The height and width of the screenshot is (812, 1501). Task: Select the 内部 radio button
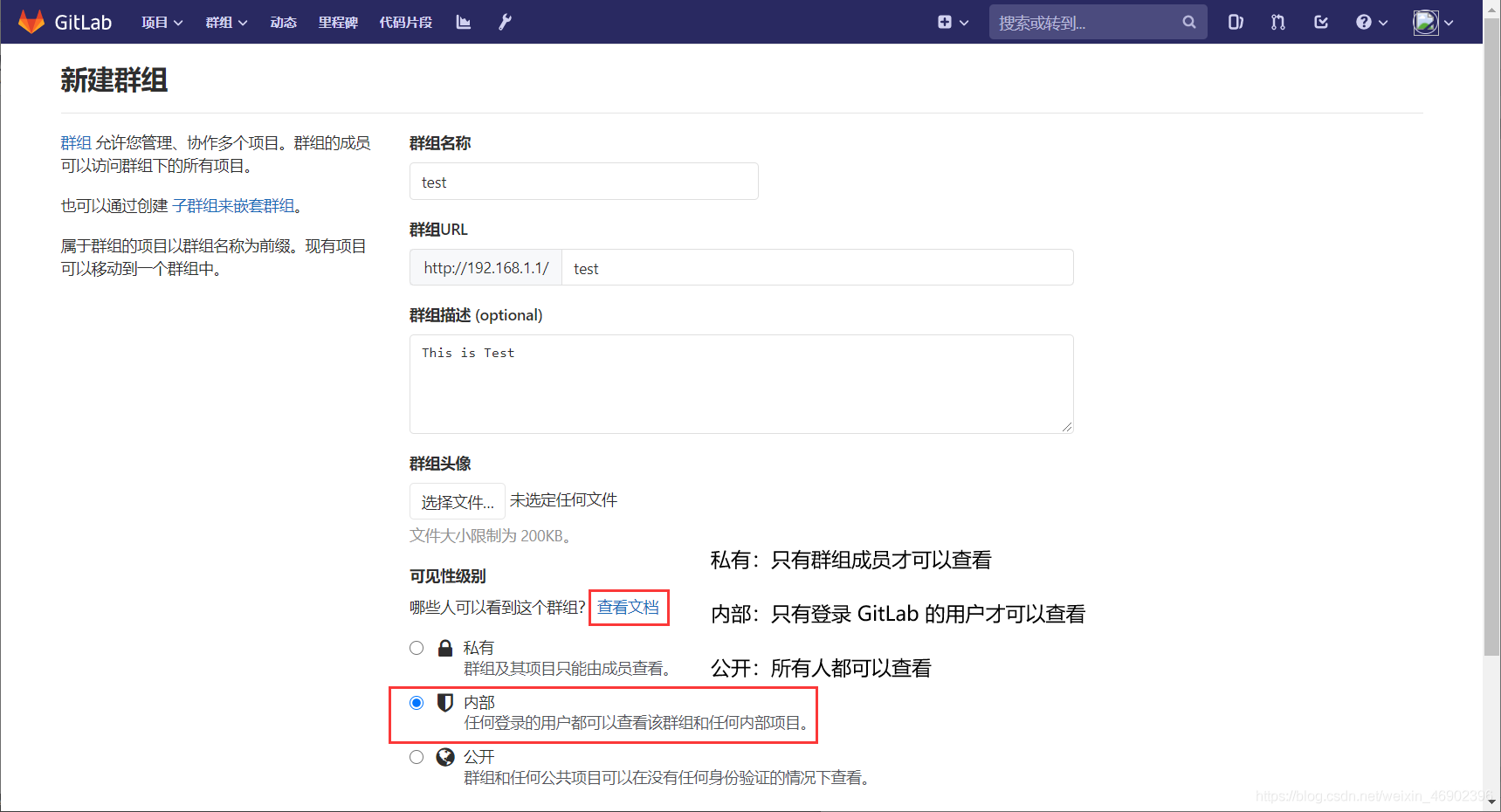click(417, 703)
